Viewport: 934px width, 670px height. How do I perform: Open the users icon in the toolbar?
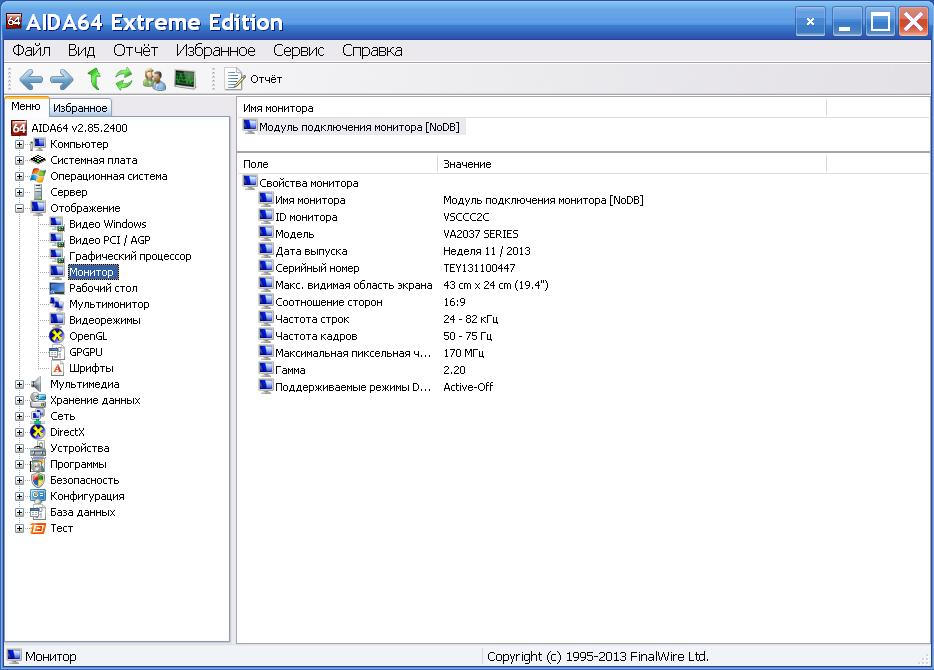tap(154, 79)
